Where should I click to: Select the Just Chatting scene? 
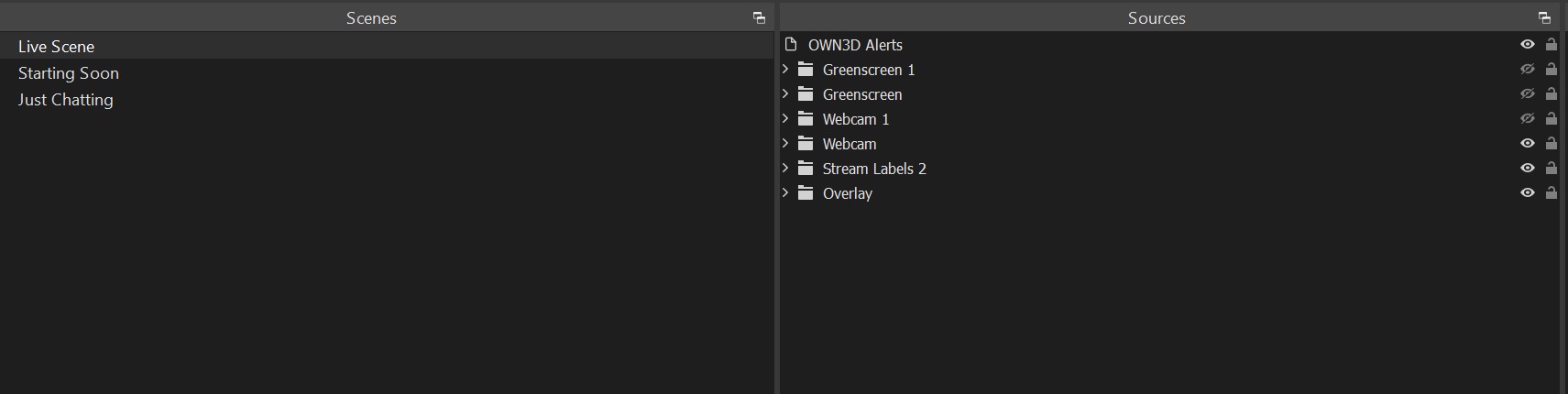coord(66,100)
